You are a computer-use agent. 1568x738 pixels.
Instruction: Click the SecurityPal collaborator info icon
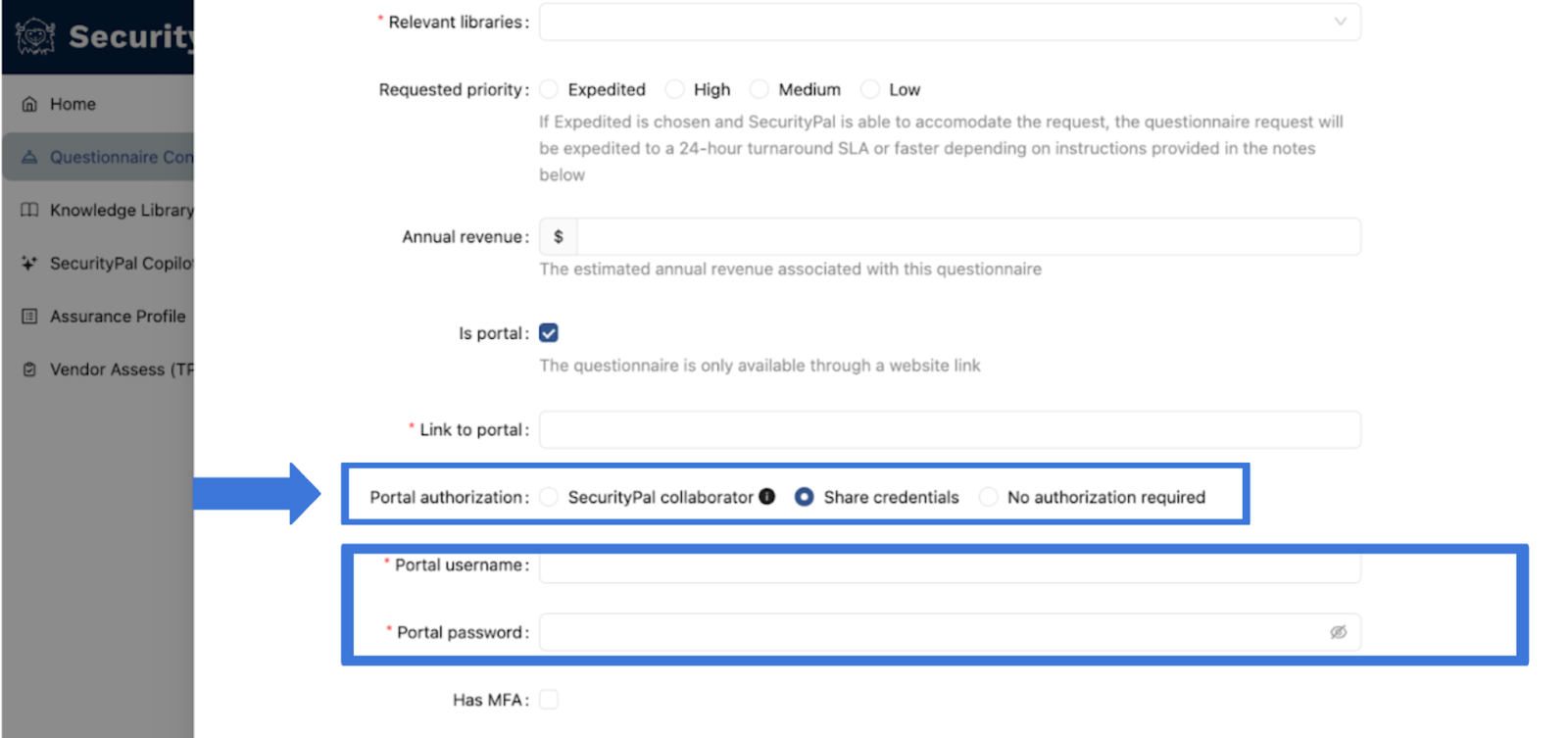tap(767, 496)
